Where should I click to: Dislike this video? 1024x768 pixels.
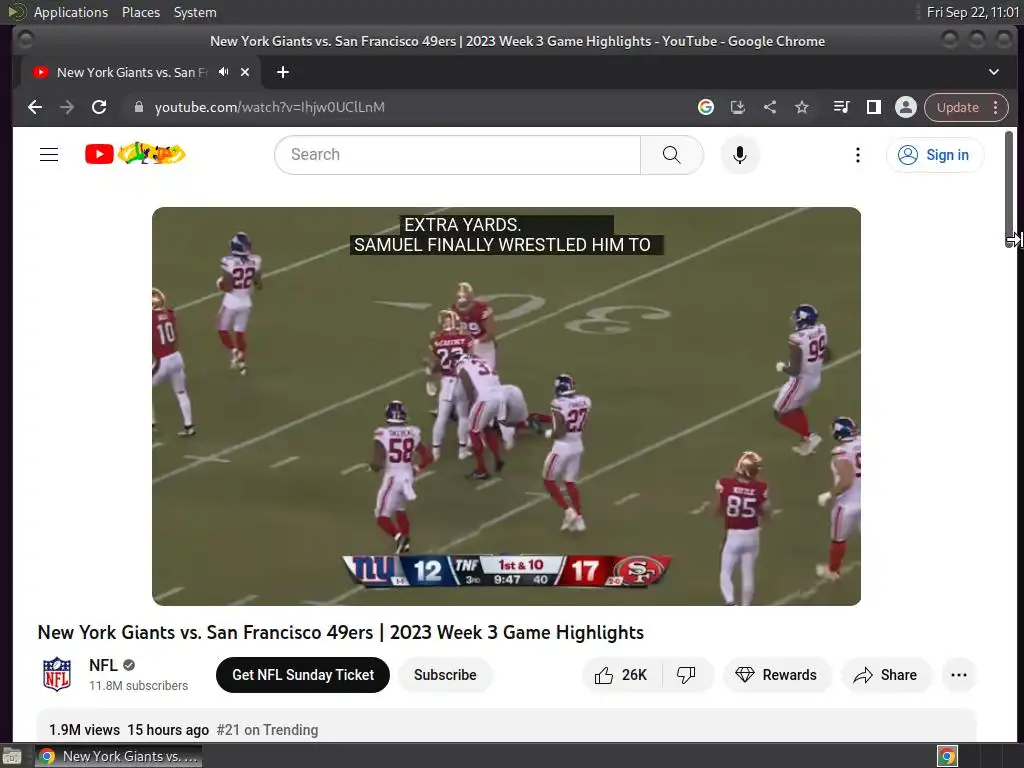(686, 675)
